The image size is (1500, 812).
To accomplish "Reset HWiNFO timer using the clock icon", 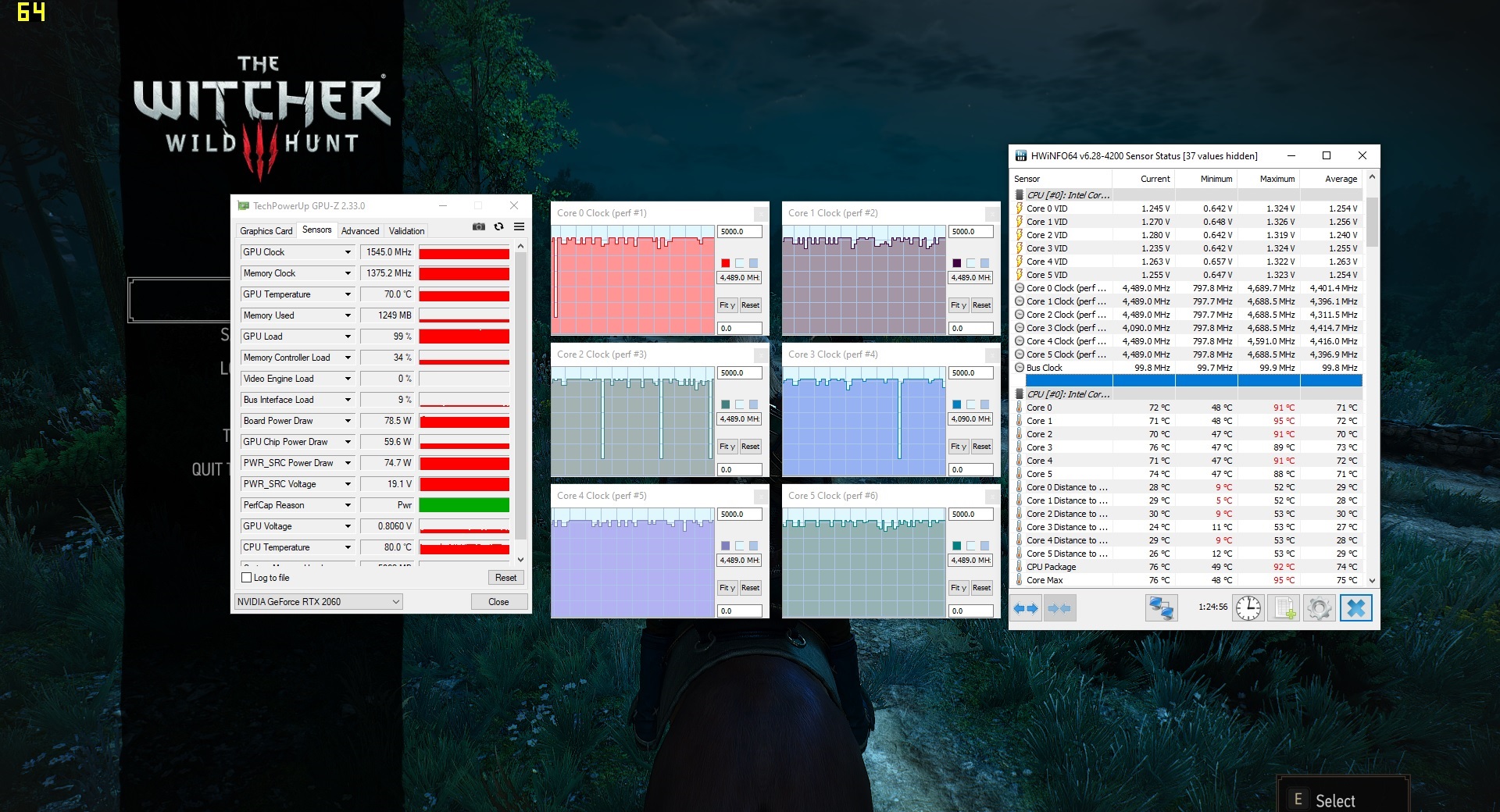I will pyautogui.click(x=1248, y=608).
